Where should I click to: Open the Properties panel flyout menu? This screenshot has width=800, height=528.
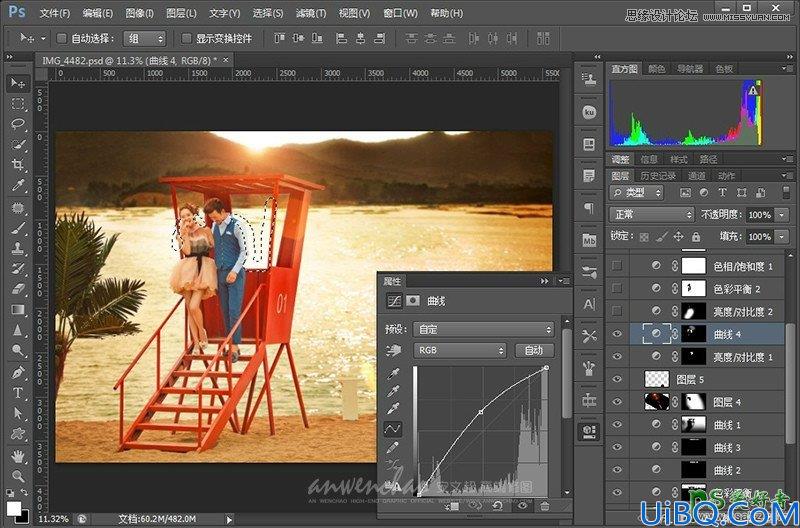click(564, 281)
